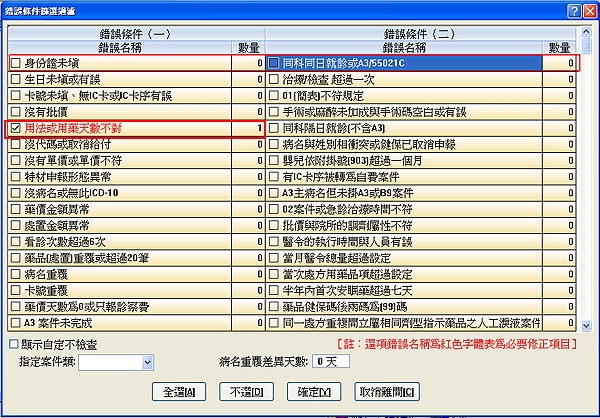The height and width of the screenshot is (418, 600).
Task: Select the 病名重覆 checkbox
Action: click(15, 275)
